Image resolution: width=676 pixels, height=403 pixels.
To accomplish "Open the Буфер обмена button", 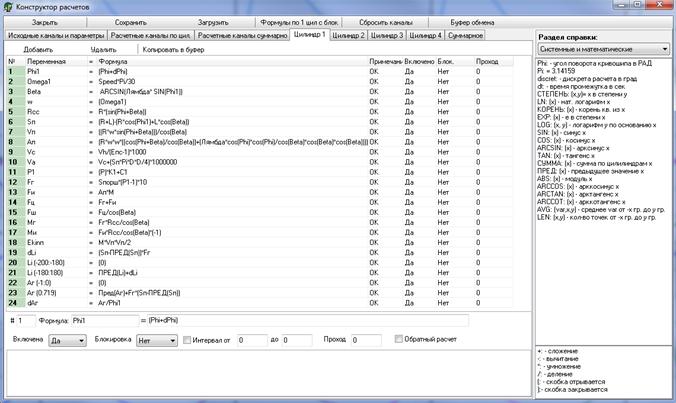I will tap(472, 22).
